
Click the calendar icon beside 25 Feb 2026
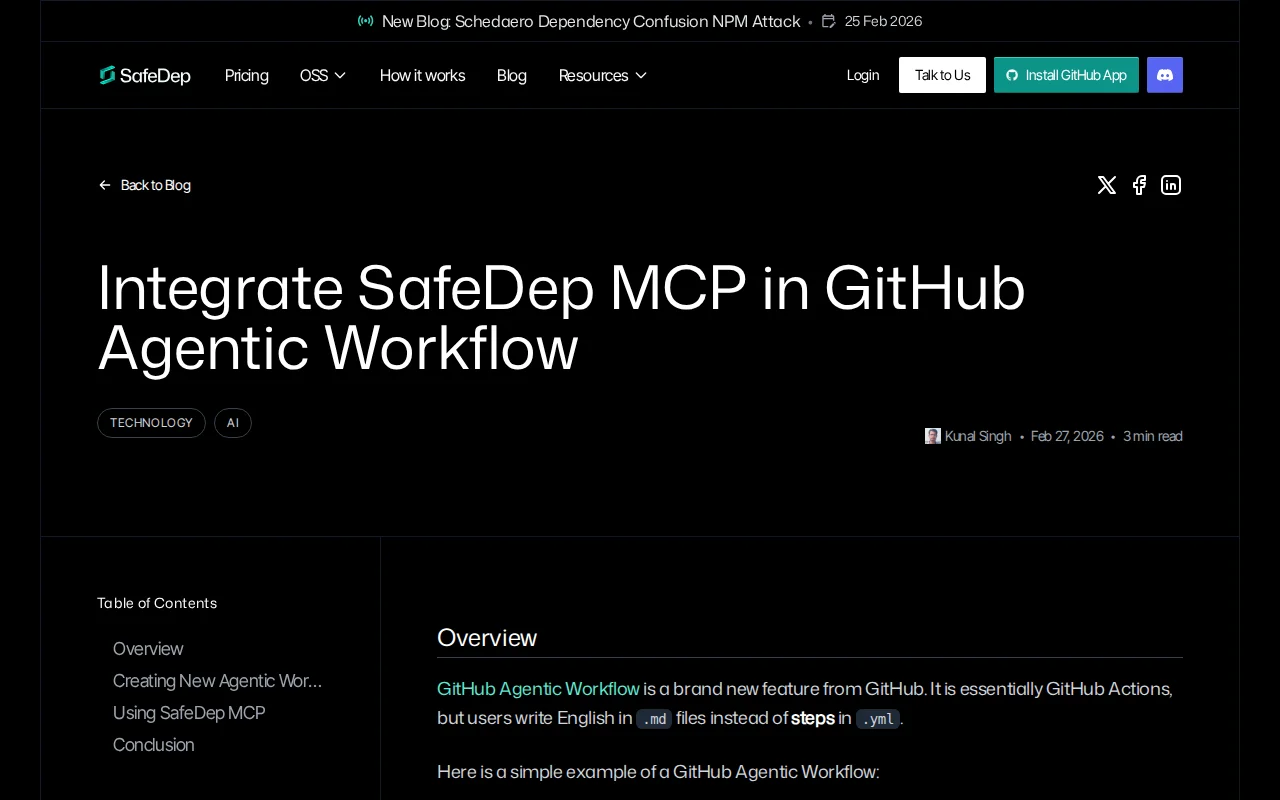829,21
